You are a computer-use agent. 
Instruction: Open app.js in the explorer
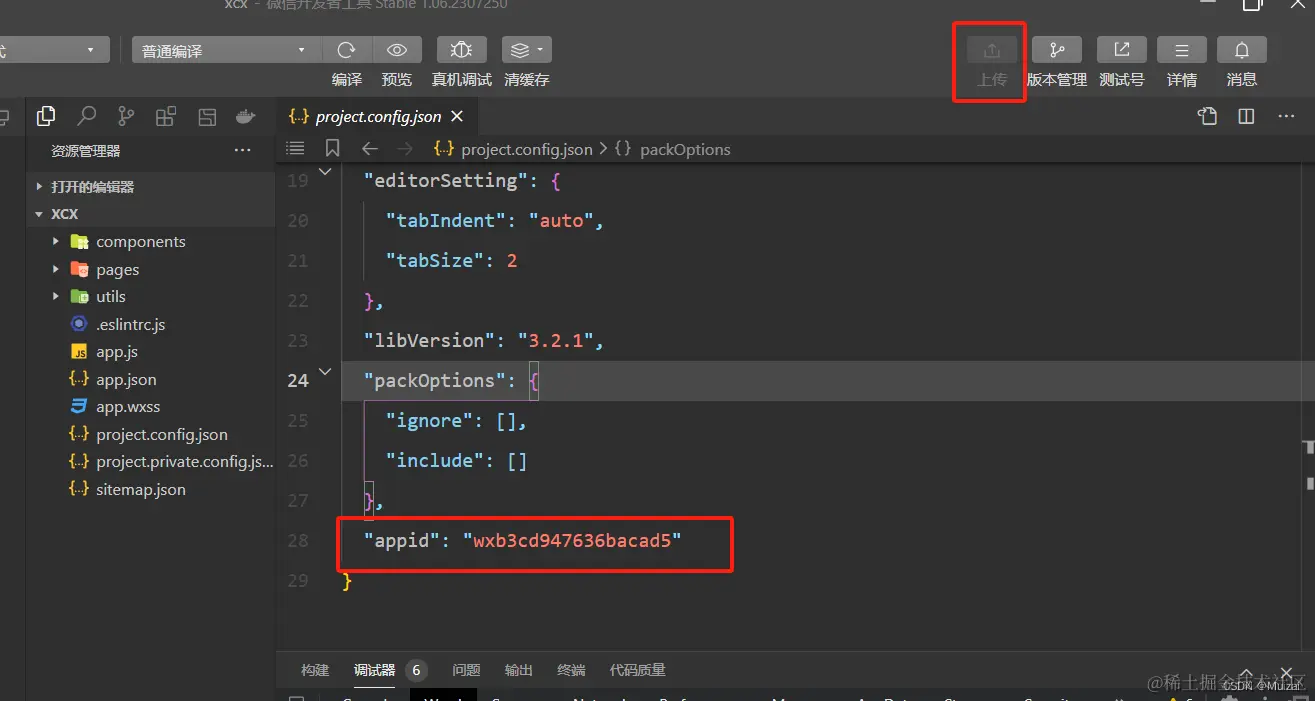(150, 352)
